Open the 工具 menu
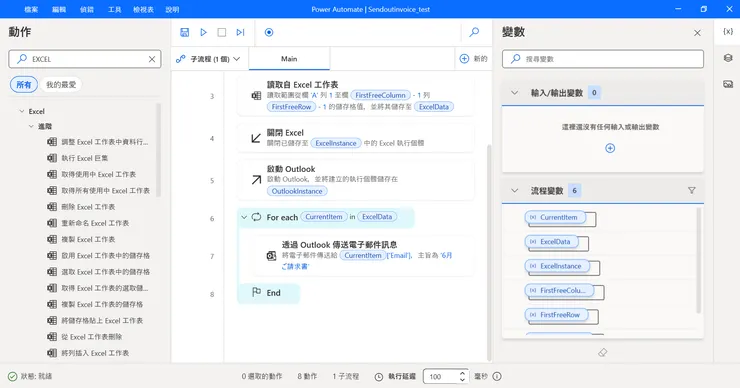This screenshot has width=740, height=388. point(115,9)
